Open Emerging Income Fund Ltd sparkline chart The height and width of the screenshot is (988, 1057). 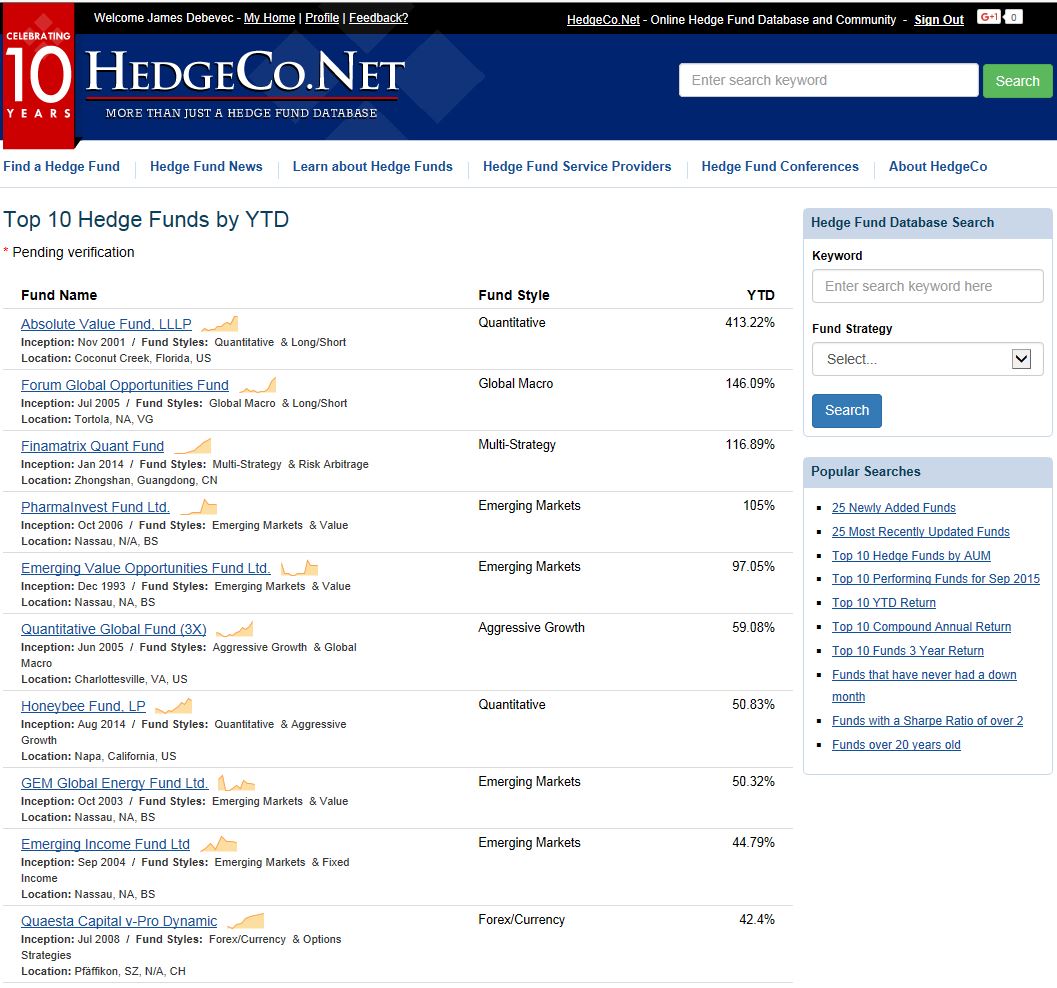(218, 844)
